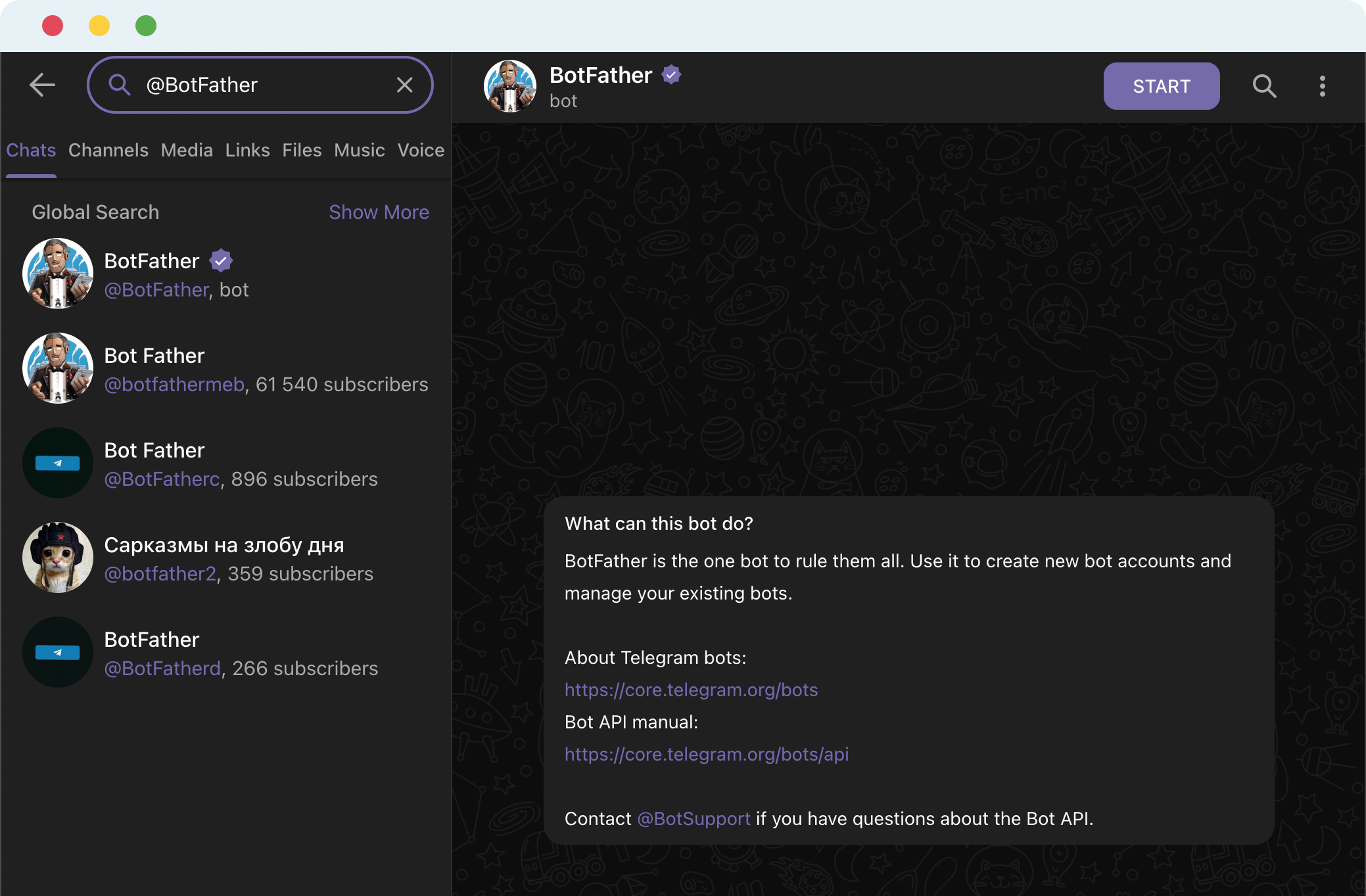Screen dimensions: 1366x896
Task: Switch to the Links tab
Action: [x=248, y=150]
